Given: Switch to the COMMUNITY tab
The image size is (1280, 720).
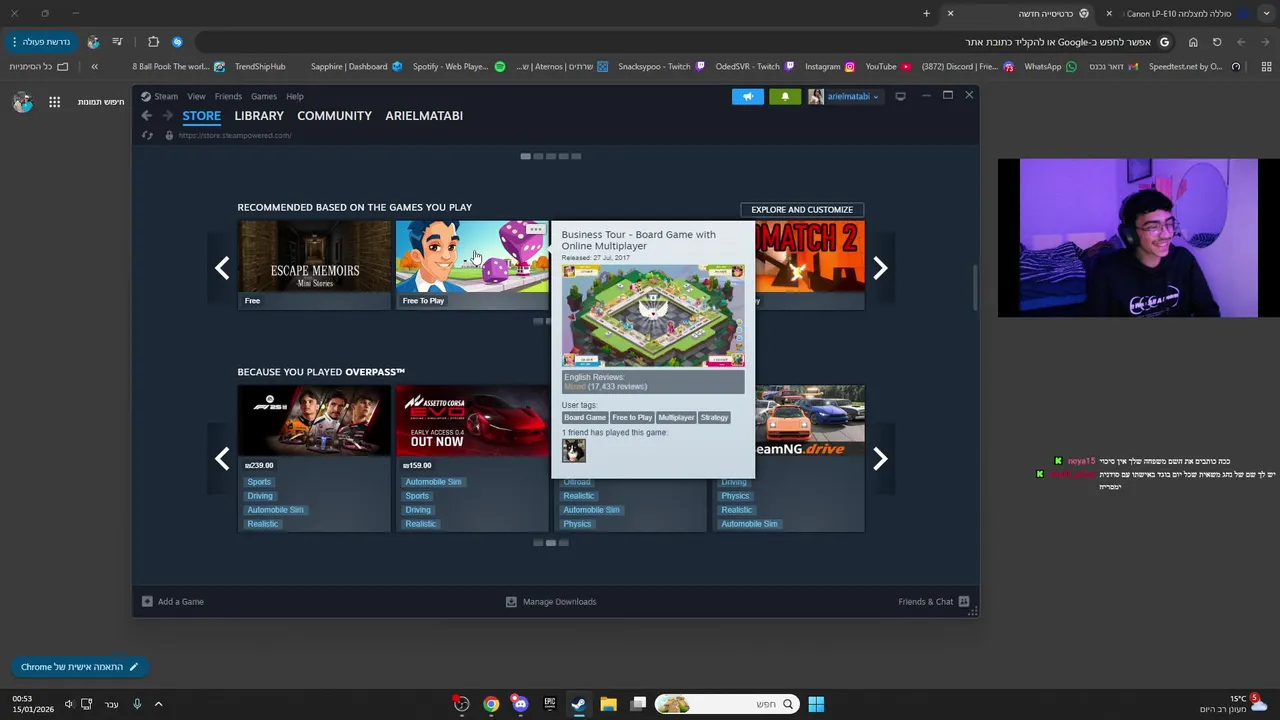Looking at the screenshot, I should 334,115.
